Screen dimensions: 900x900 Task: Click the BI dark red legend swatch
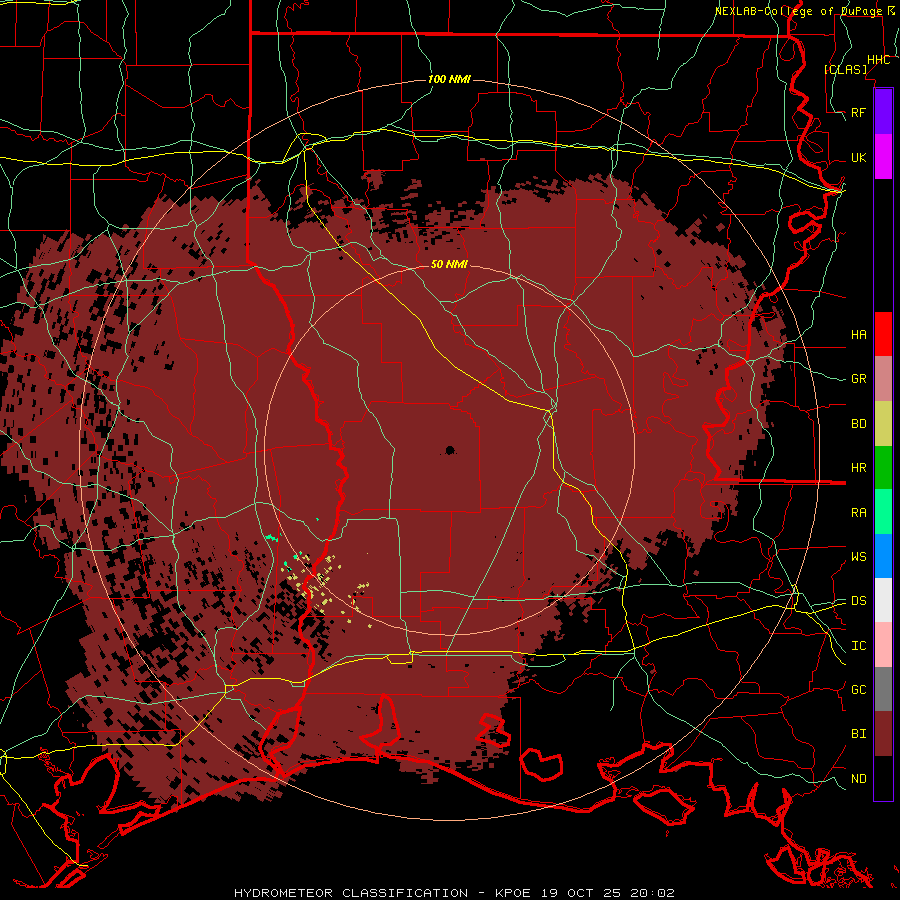point(883,734)
